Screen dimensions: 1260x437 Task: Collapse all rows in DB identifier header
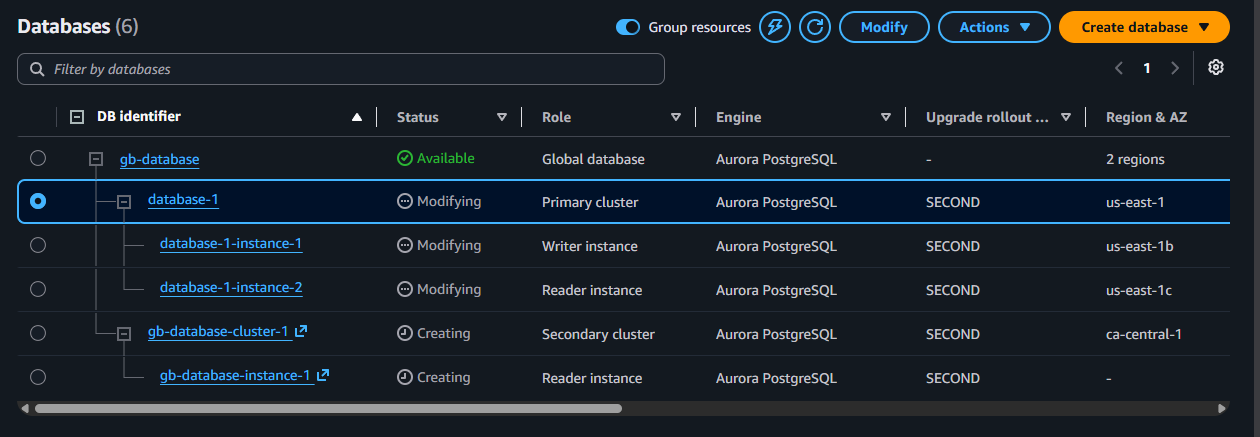[x=77, y=117]
